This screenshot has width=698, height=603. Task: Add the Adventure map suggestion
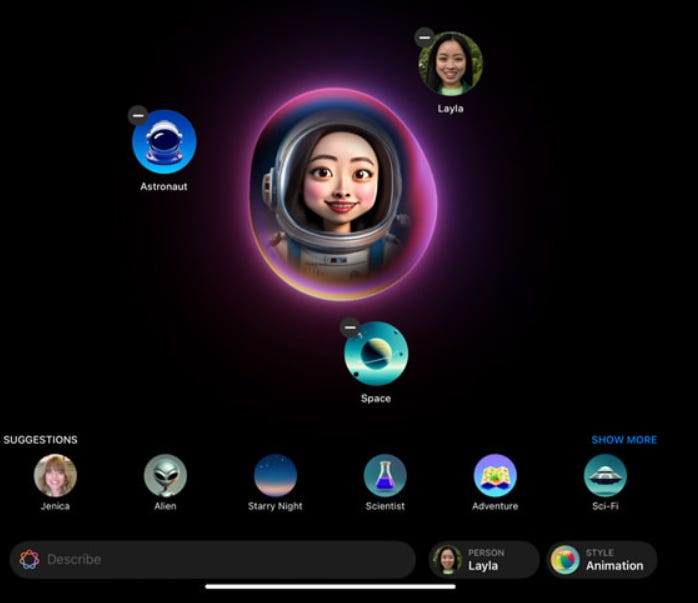pyautogui.click(x=495, y=475)
